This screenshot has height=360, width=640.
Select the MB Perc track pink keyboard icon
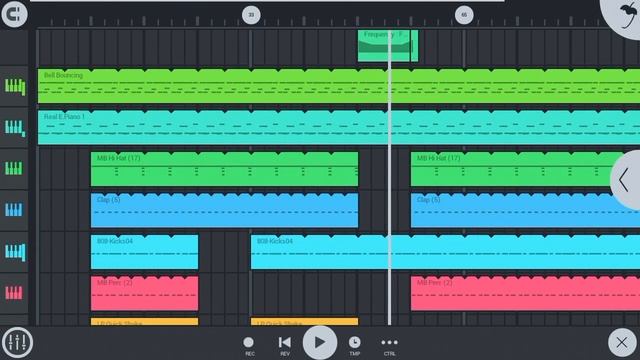click(14, 293)
